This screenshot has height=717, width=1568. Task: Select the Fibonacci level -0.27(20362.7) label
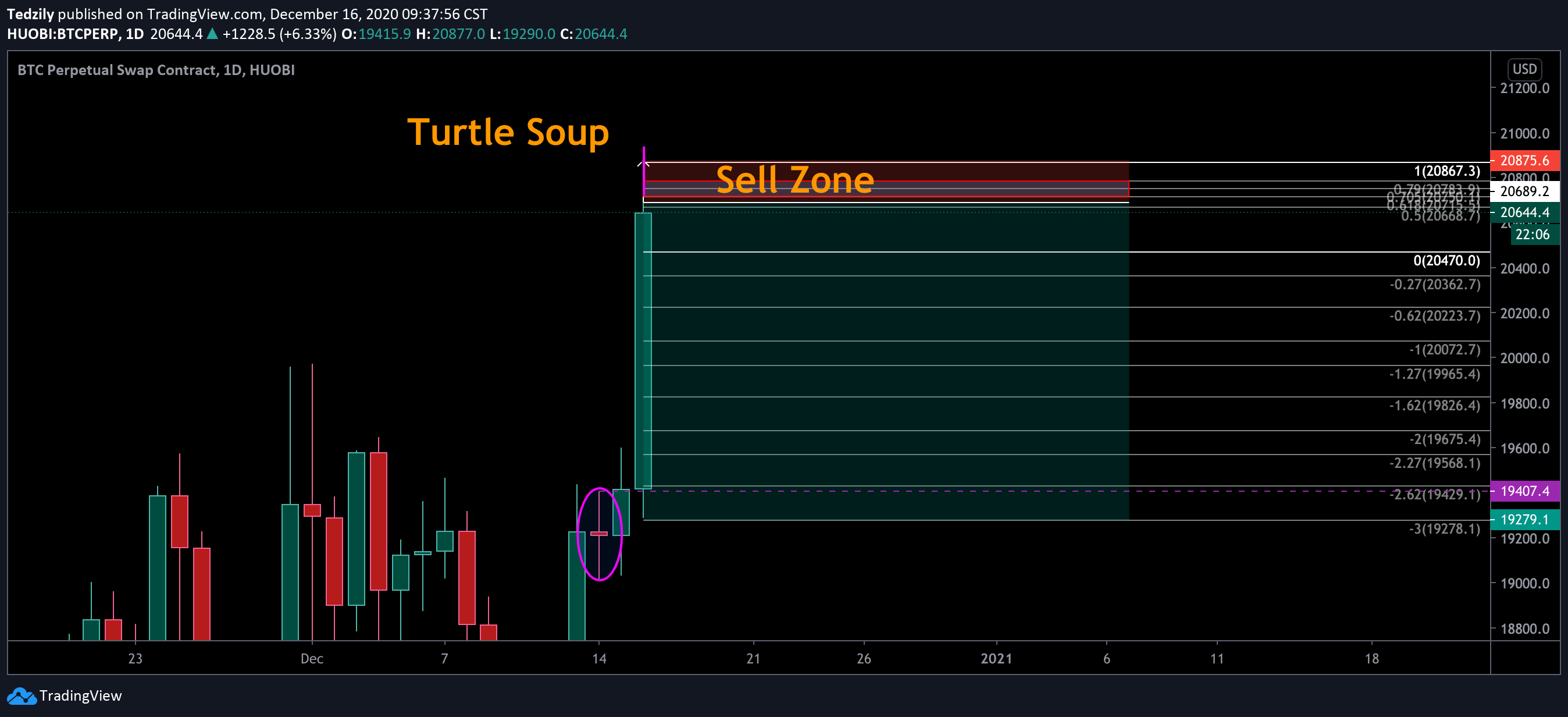click(x=1435, y=285)
